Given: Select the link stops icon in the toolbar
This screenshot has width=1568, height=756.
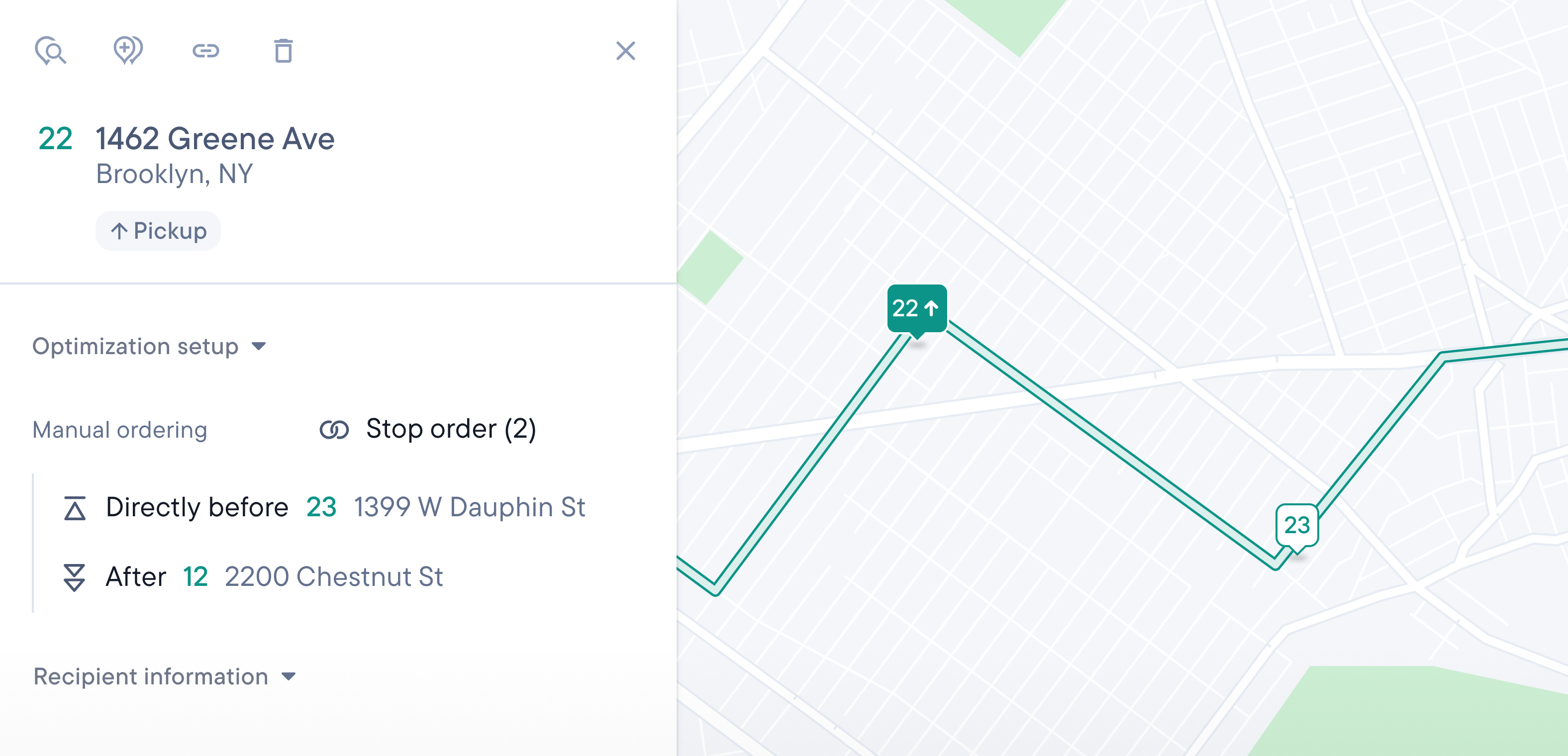Looking at the screenshot, I should click(206, 51).
